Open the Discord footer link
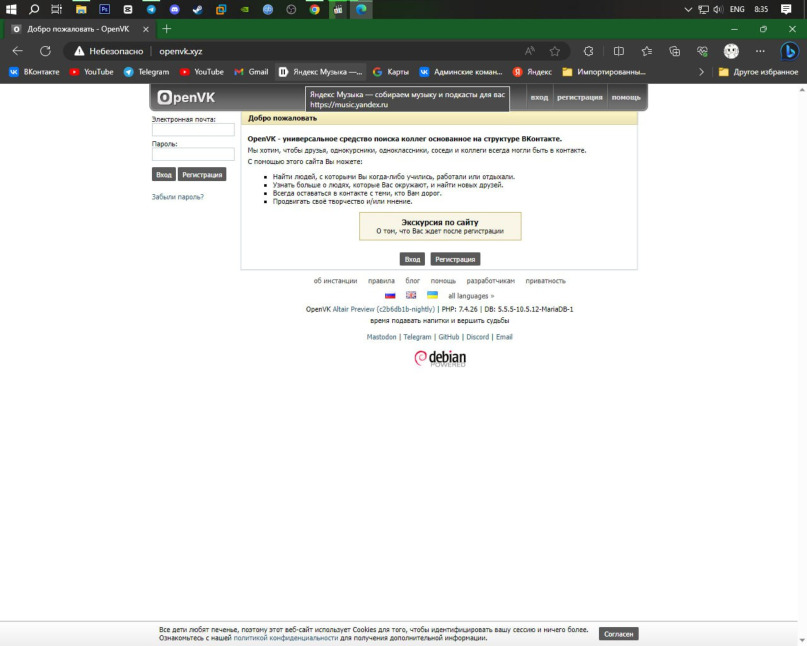The image size is (807, 646). [x=478, y=337]
